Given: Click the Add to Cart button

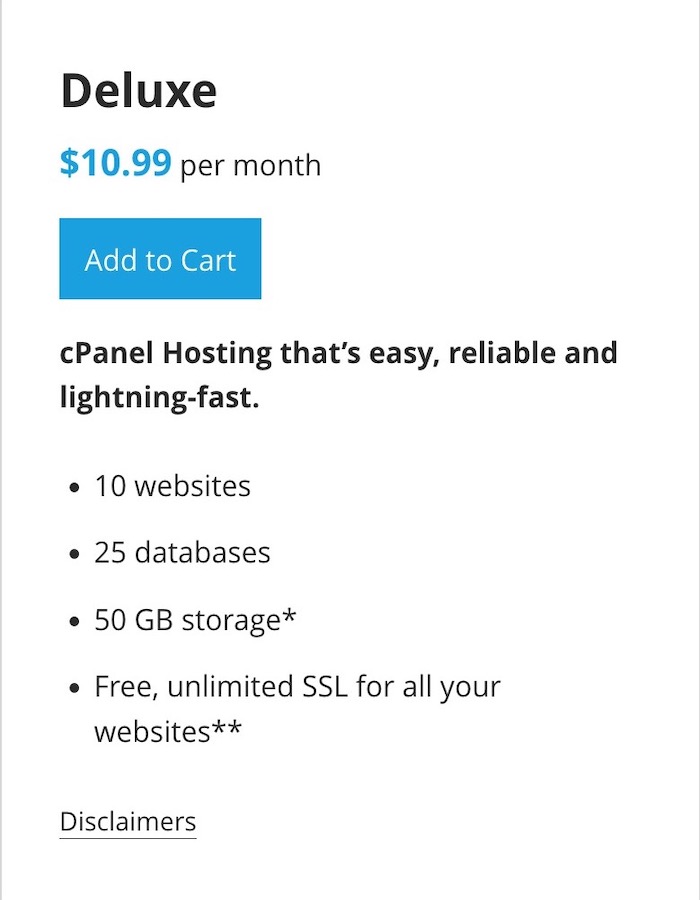Looking at the screenshot, I should [x=160, y=259].
